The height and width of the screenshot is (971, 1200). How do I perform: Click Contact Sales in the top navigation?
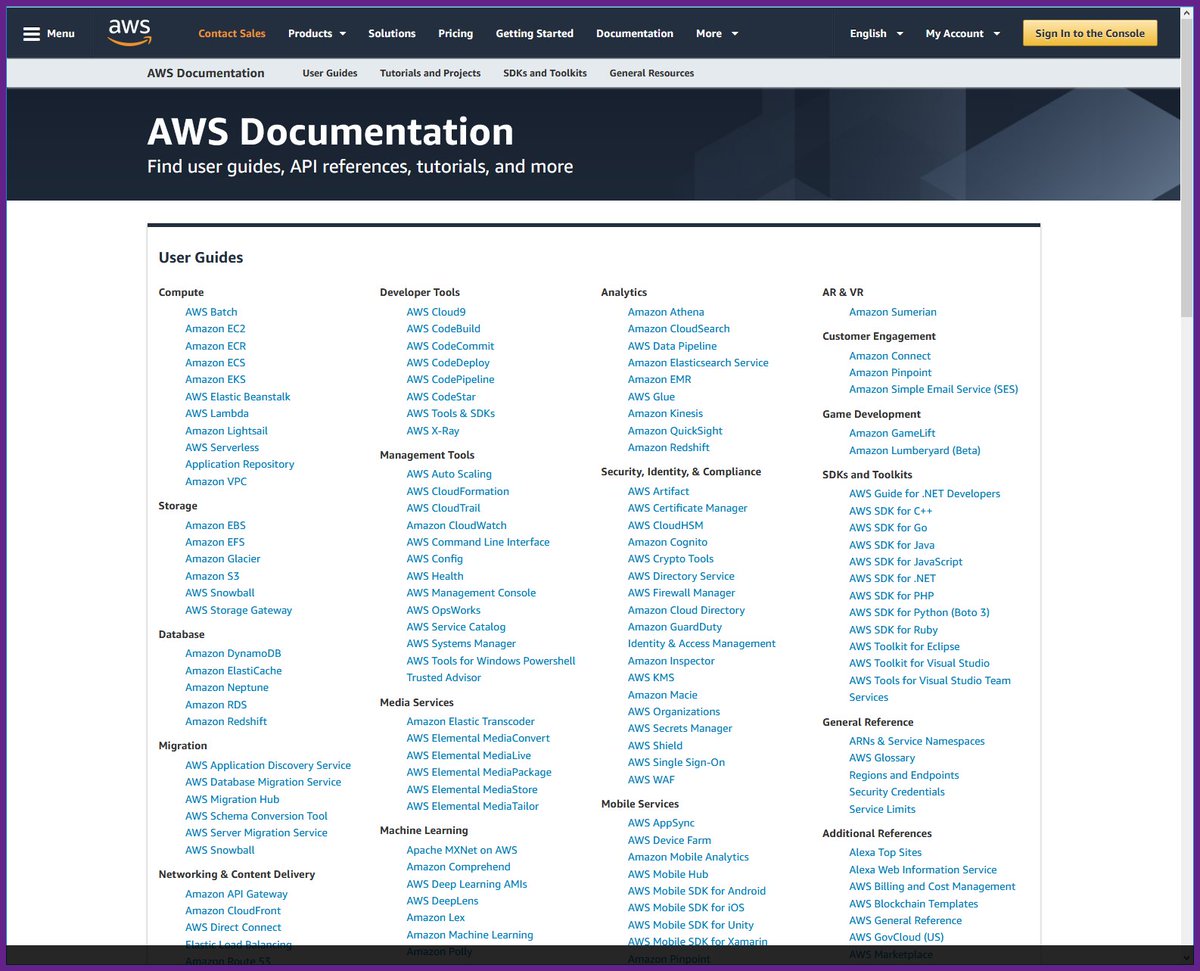[x=232, y=33]
